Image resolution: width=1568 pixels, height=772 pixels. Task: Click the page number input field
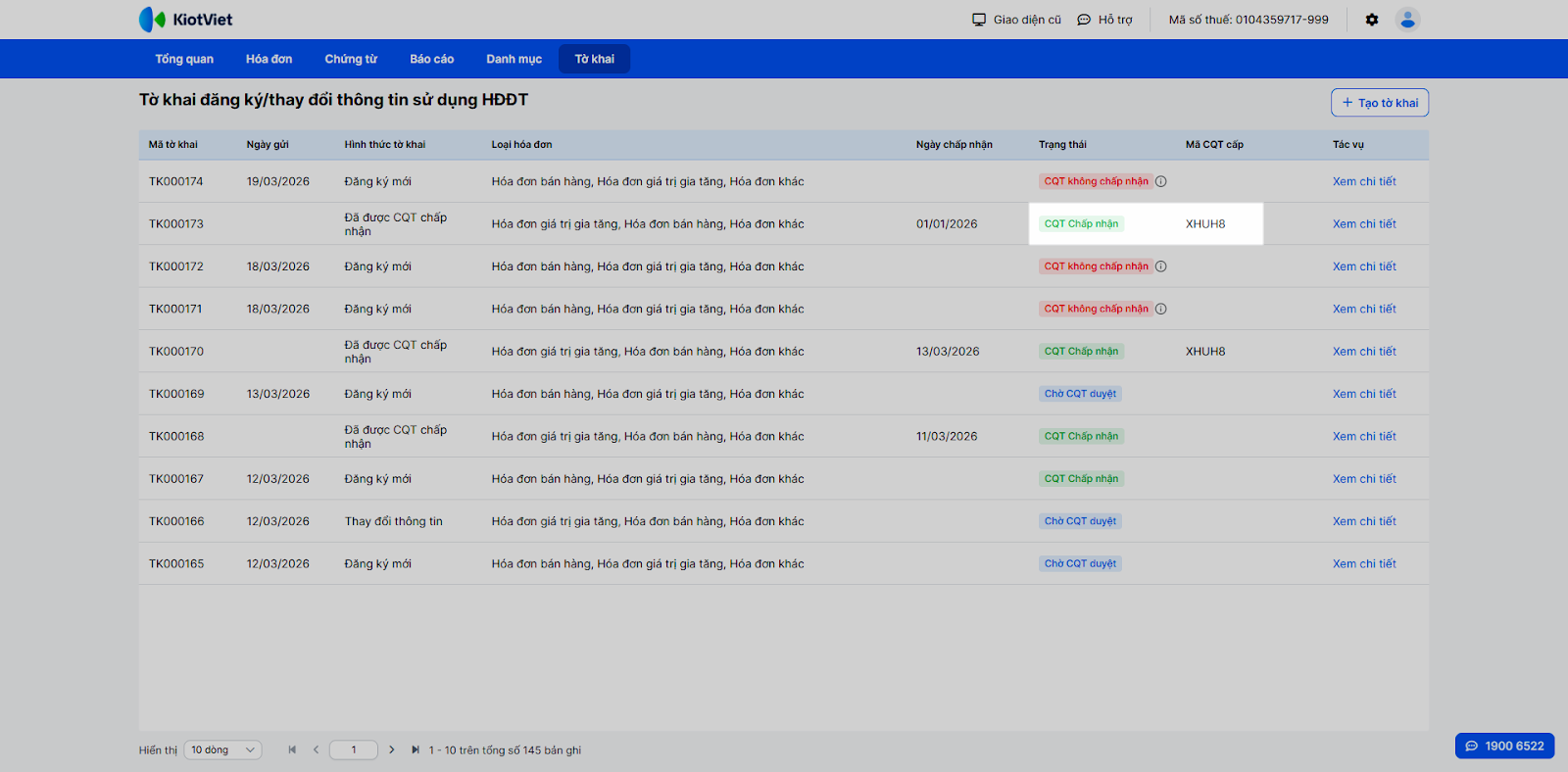point(354,749)
